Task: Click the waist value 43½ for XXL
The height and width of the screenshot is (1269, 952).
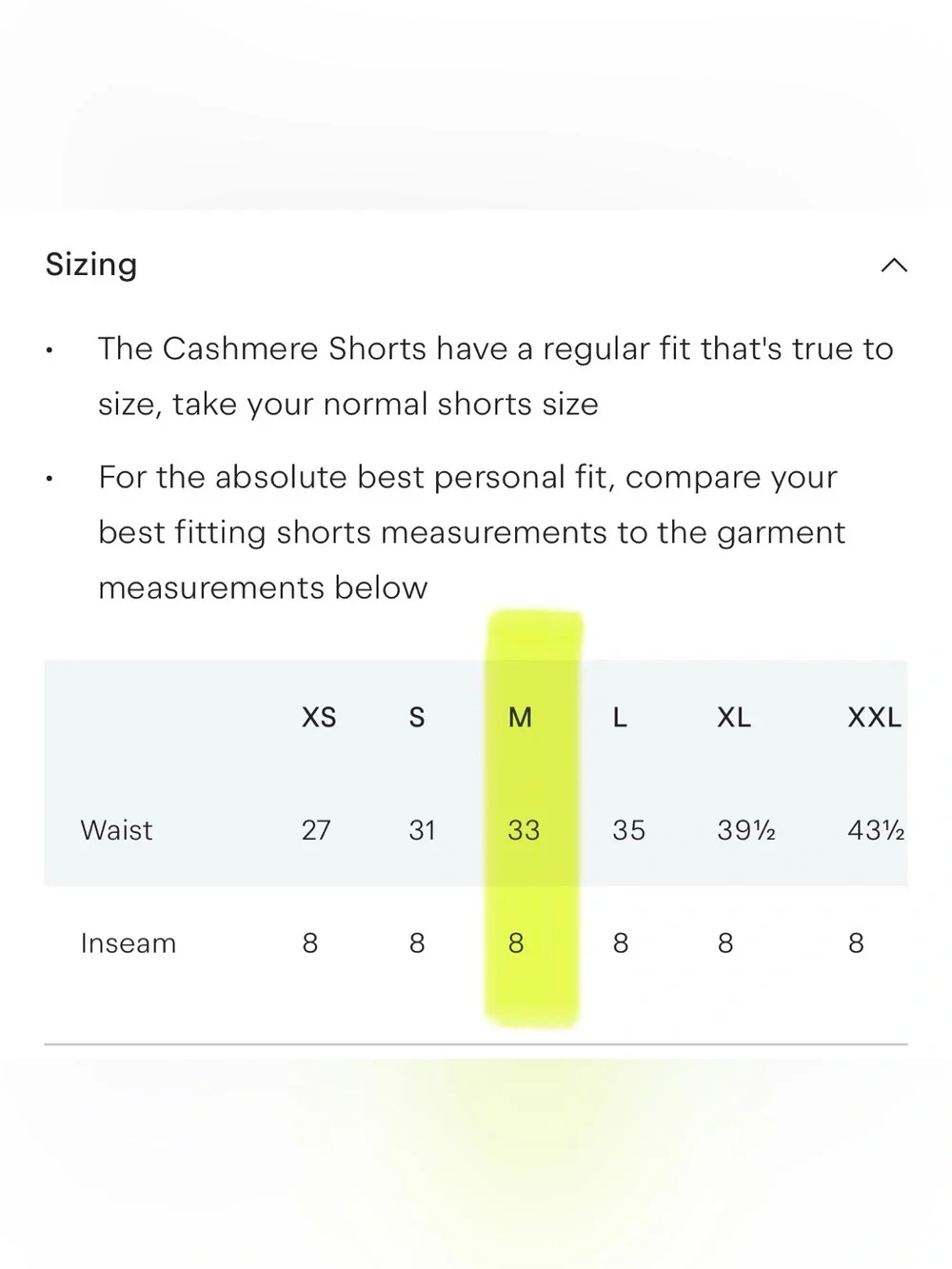Action: tap(876, 830)
